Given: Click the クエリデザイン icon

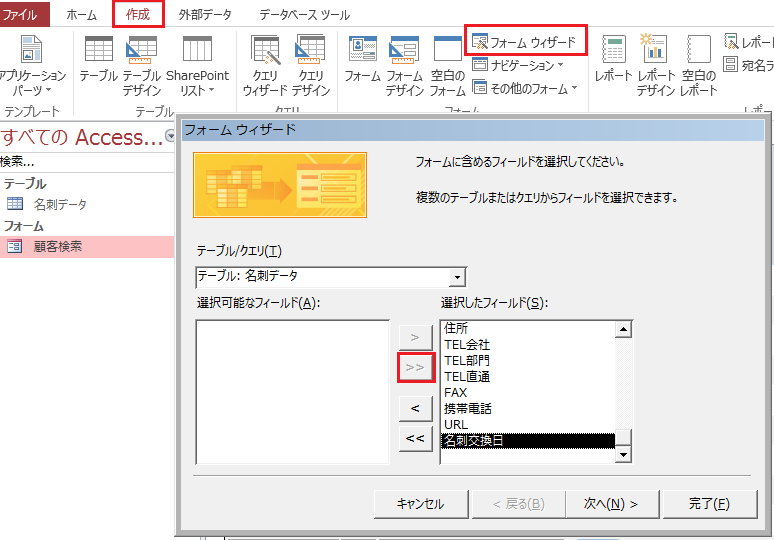Looking at the screenshot, I should [311, 65].
